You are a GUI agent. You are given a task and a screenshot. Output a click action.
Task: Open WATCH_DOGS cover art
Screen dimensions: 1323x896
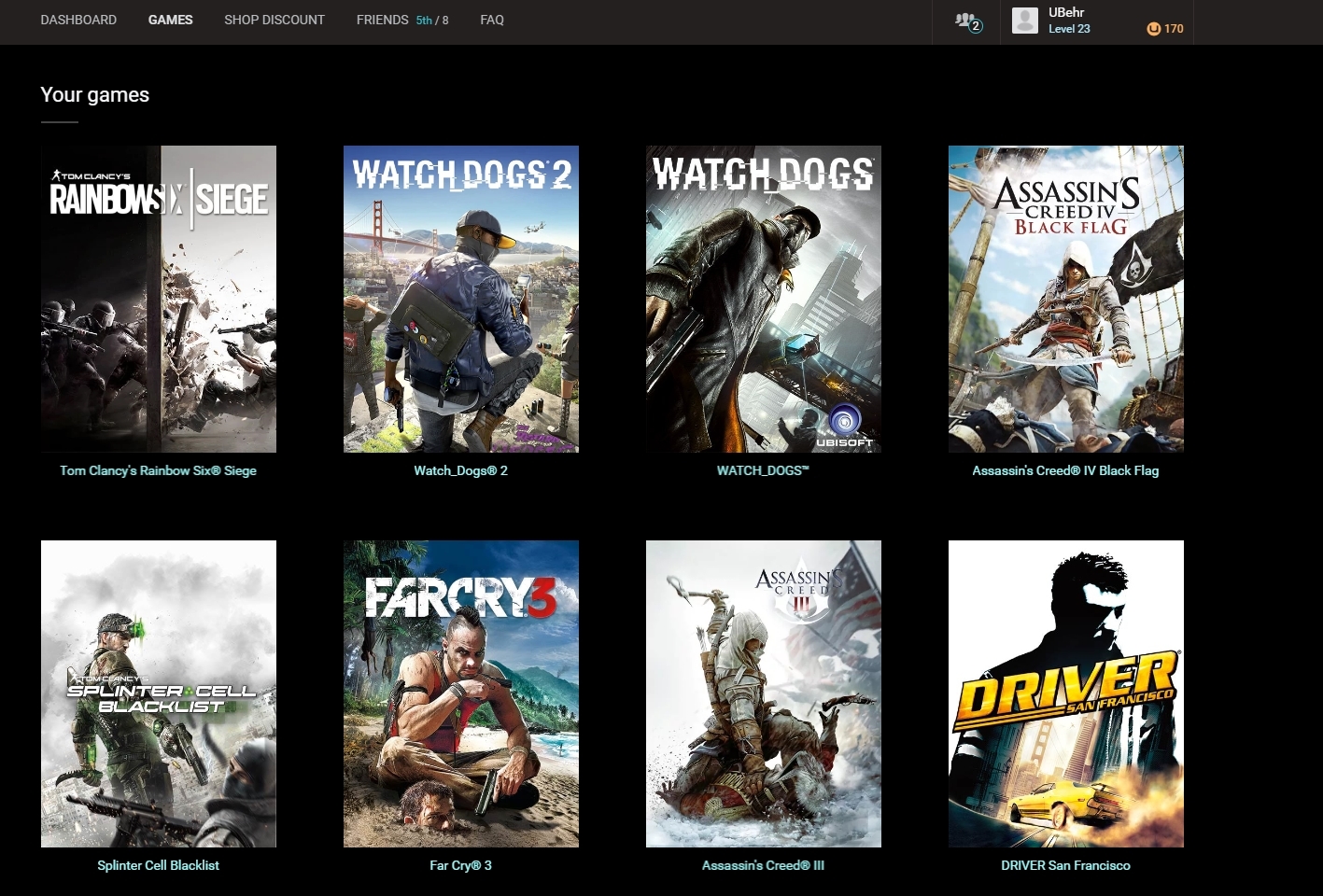pos(764,299)
